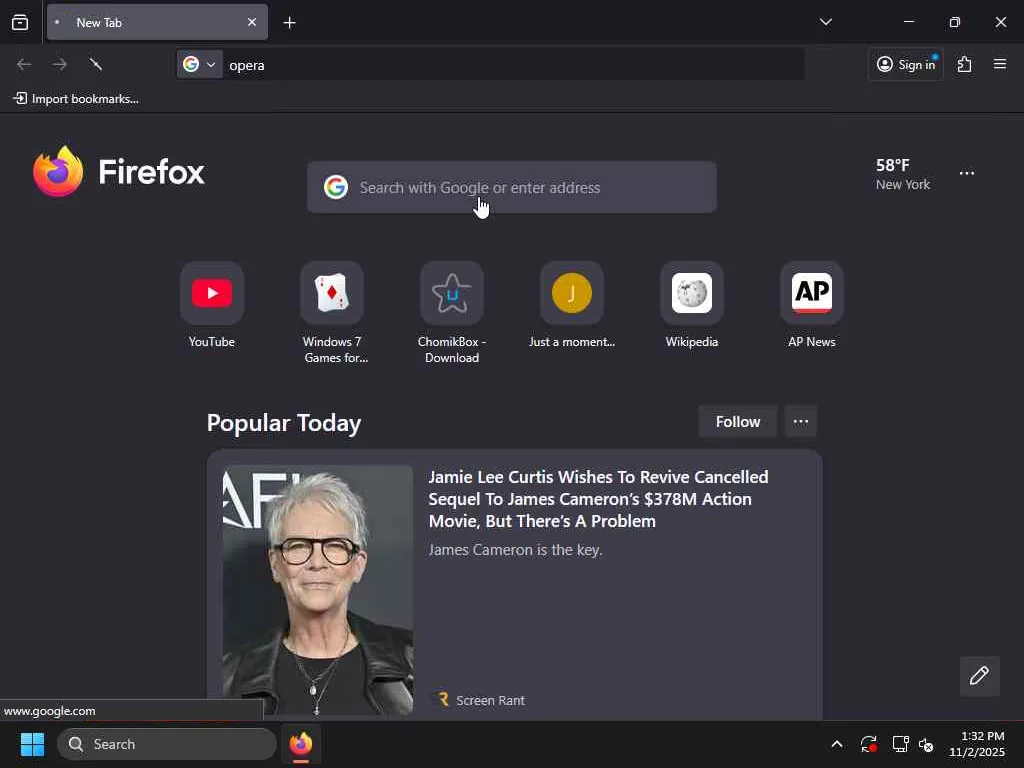
Task: Click James Cameron is the key text
Action: click(x=515, y=550)
